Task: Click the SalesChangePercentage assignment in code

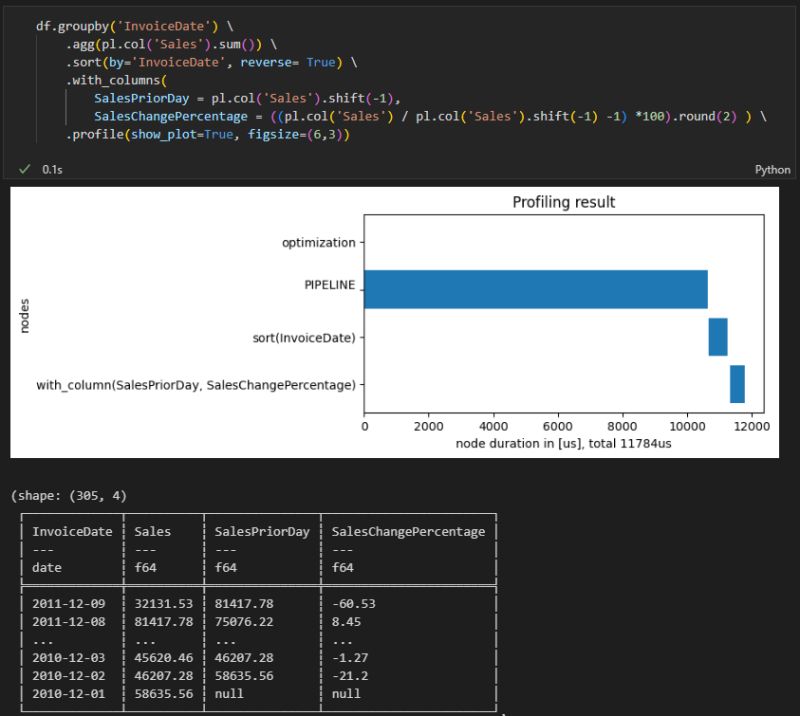Action: pos(430,116)
